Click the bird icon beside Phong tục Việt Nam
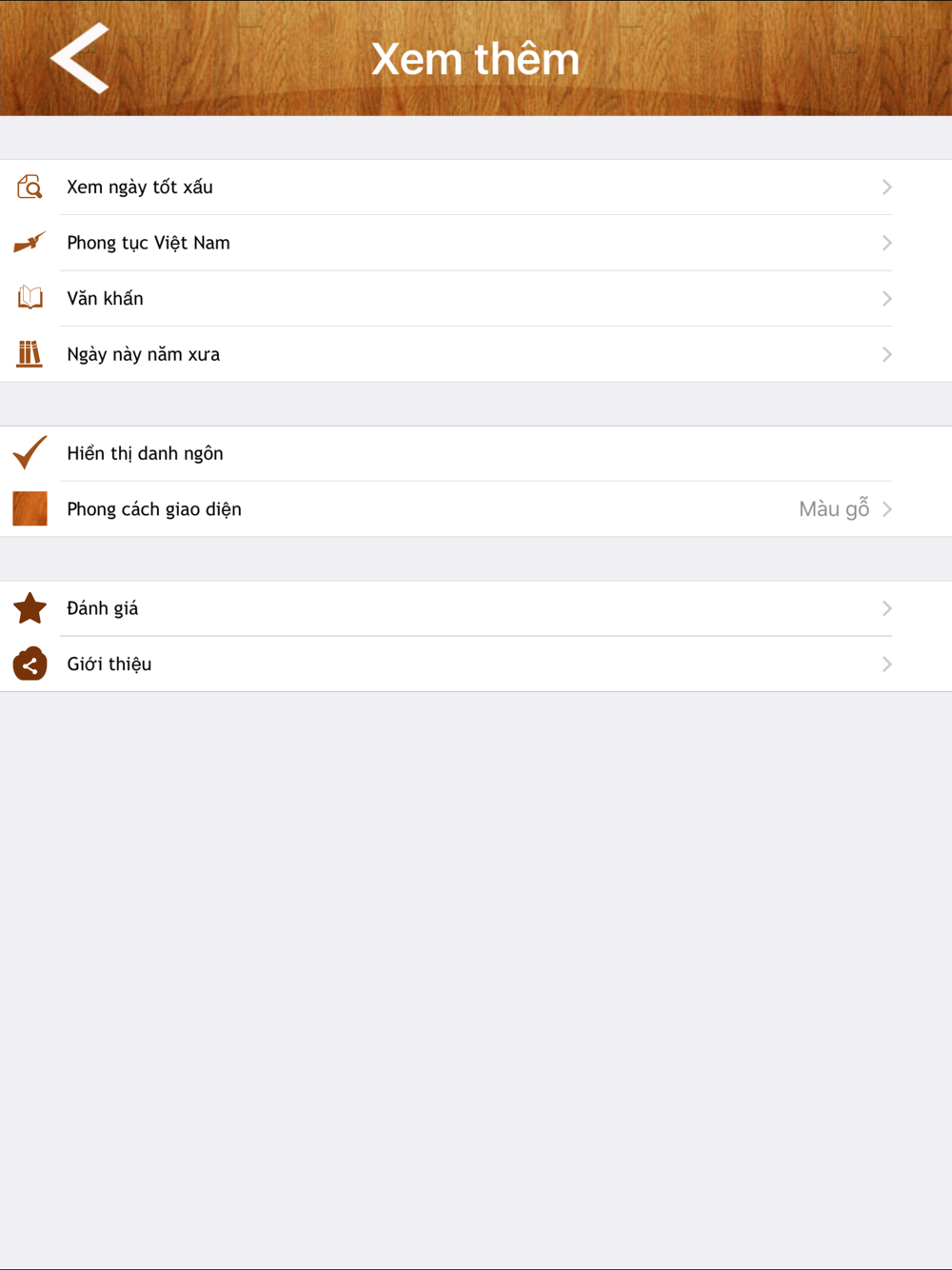Image resolution: width=952 pixels, height=1270 pixels. coord(30,243)
